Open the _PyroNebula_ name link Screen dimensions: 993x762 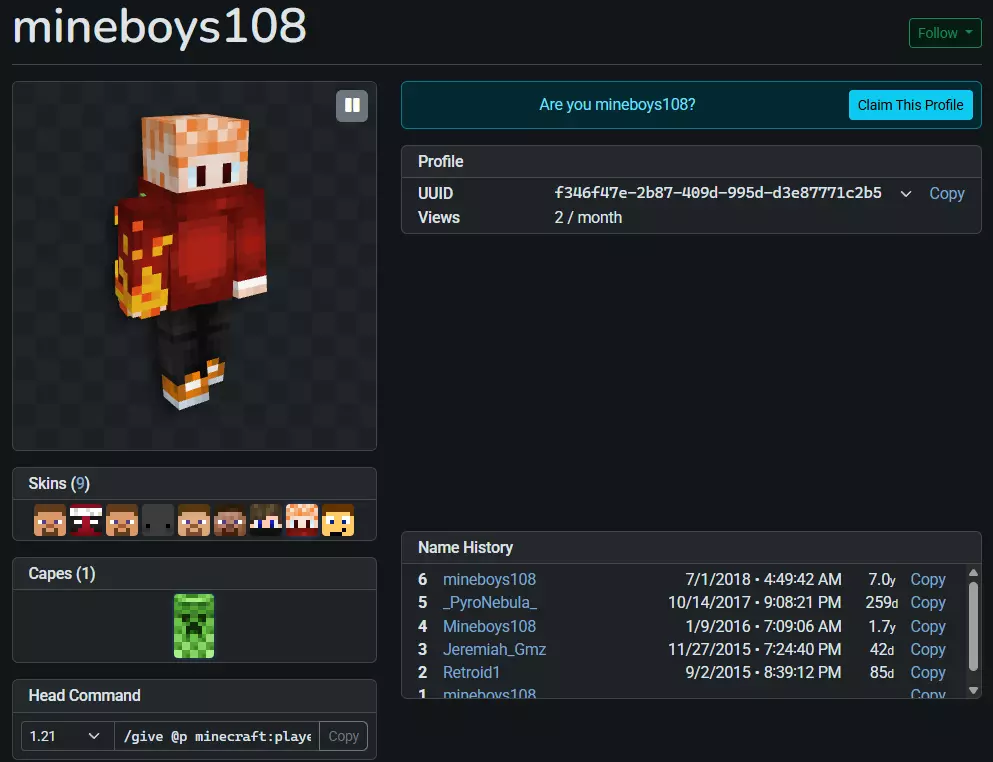490,602
